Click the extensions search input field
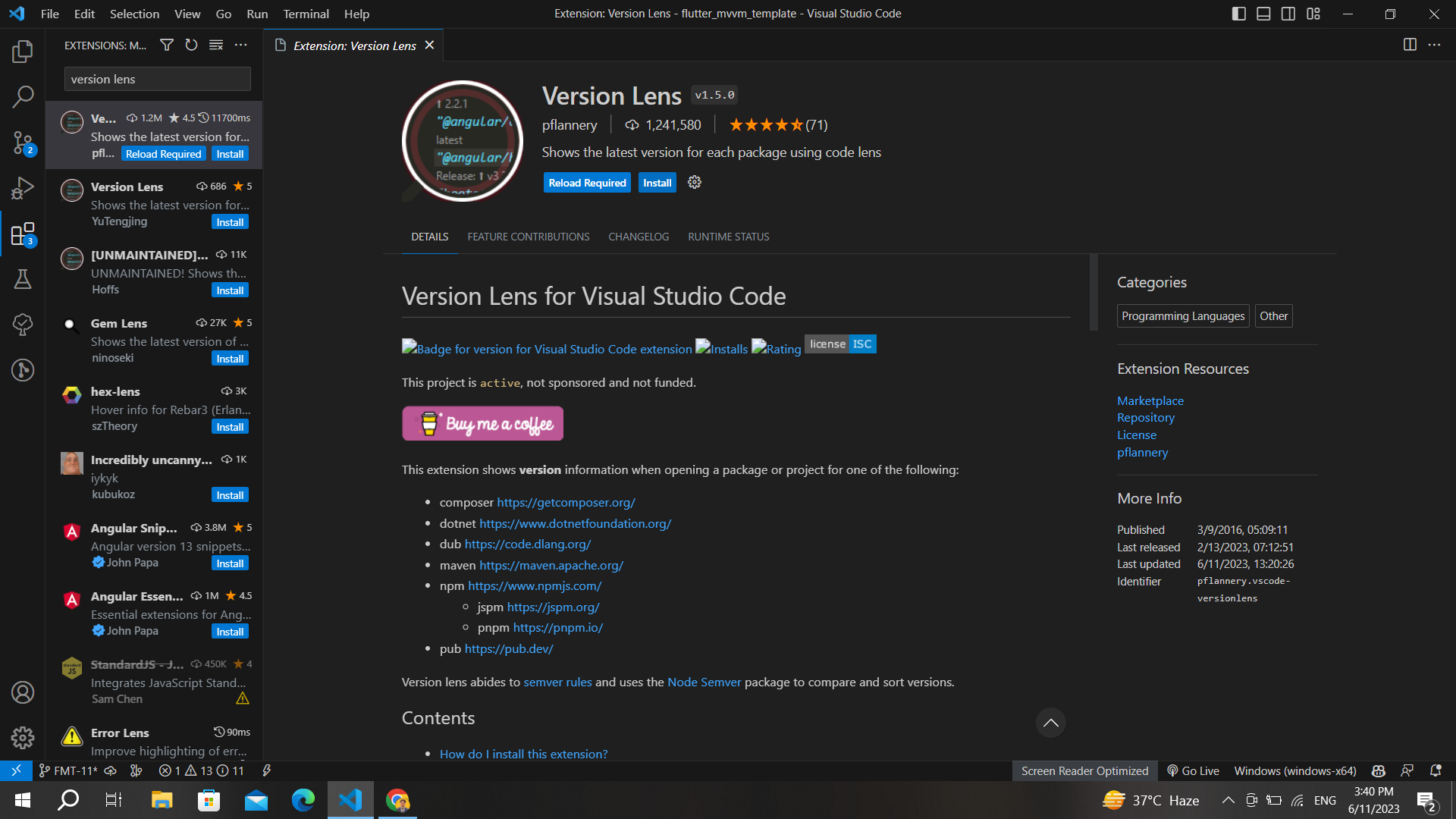The height and width of the screenshot is (819, 1456). [157, 79]
